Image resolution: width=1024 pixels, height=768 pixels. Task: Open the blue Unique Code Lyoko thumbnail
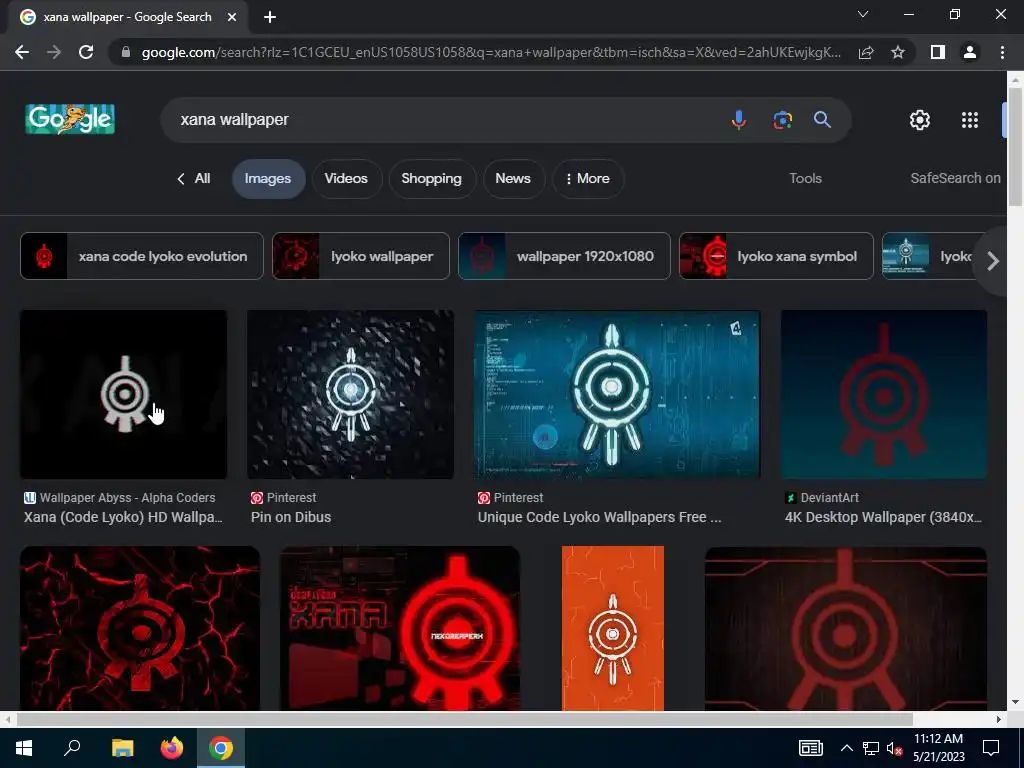click(x=617, y=394)
